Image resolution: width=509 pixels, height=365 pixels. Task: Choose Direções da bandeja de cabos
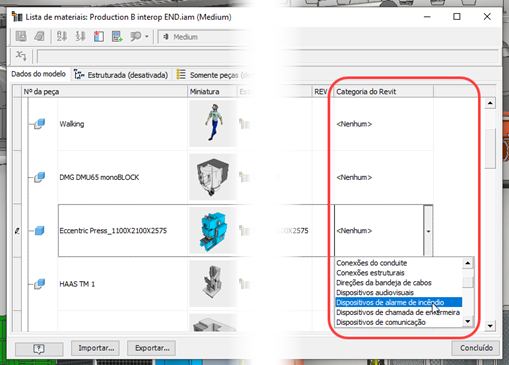coord(399,283)
